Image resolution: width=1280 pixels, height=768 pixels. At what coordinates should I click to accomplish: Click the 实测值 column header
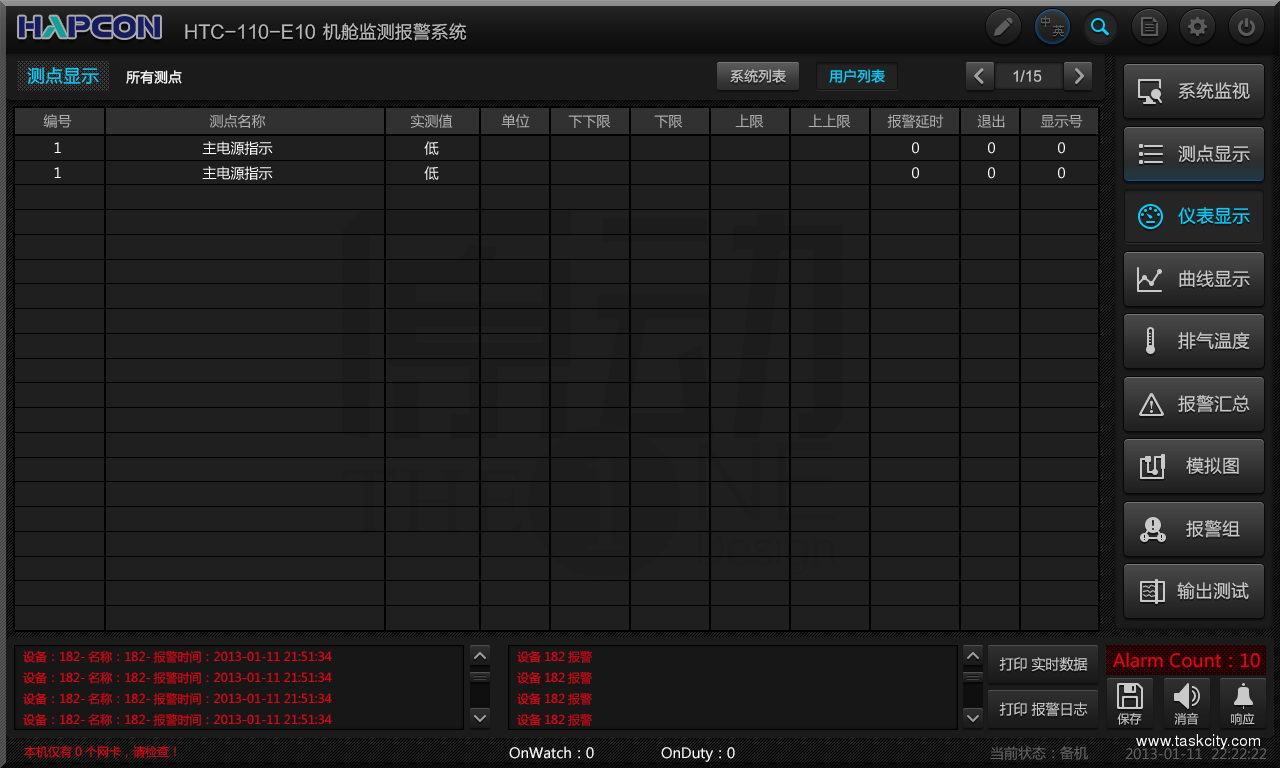coord(432,121)
